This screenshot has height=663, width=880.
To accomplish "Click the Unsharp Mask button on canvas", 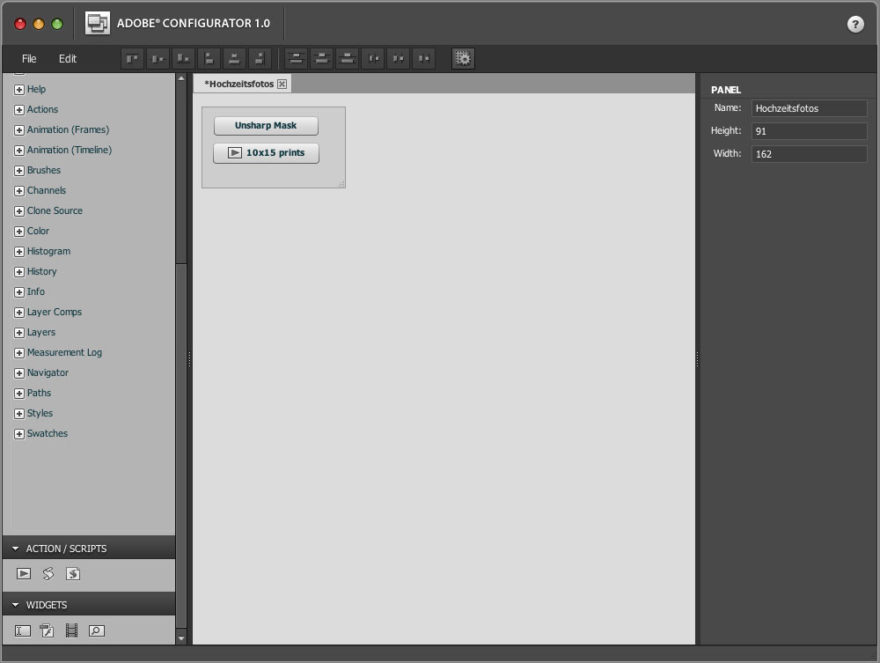I will point(266,125).
